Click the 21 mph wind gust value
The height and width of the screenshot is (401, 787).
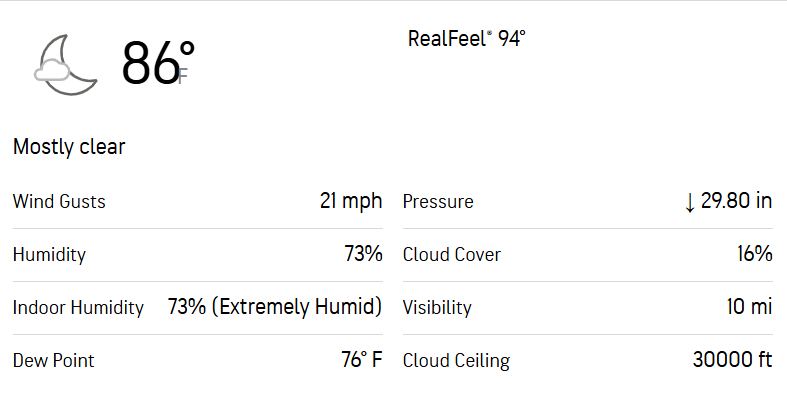351,201
